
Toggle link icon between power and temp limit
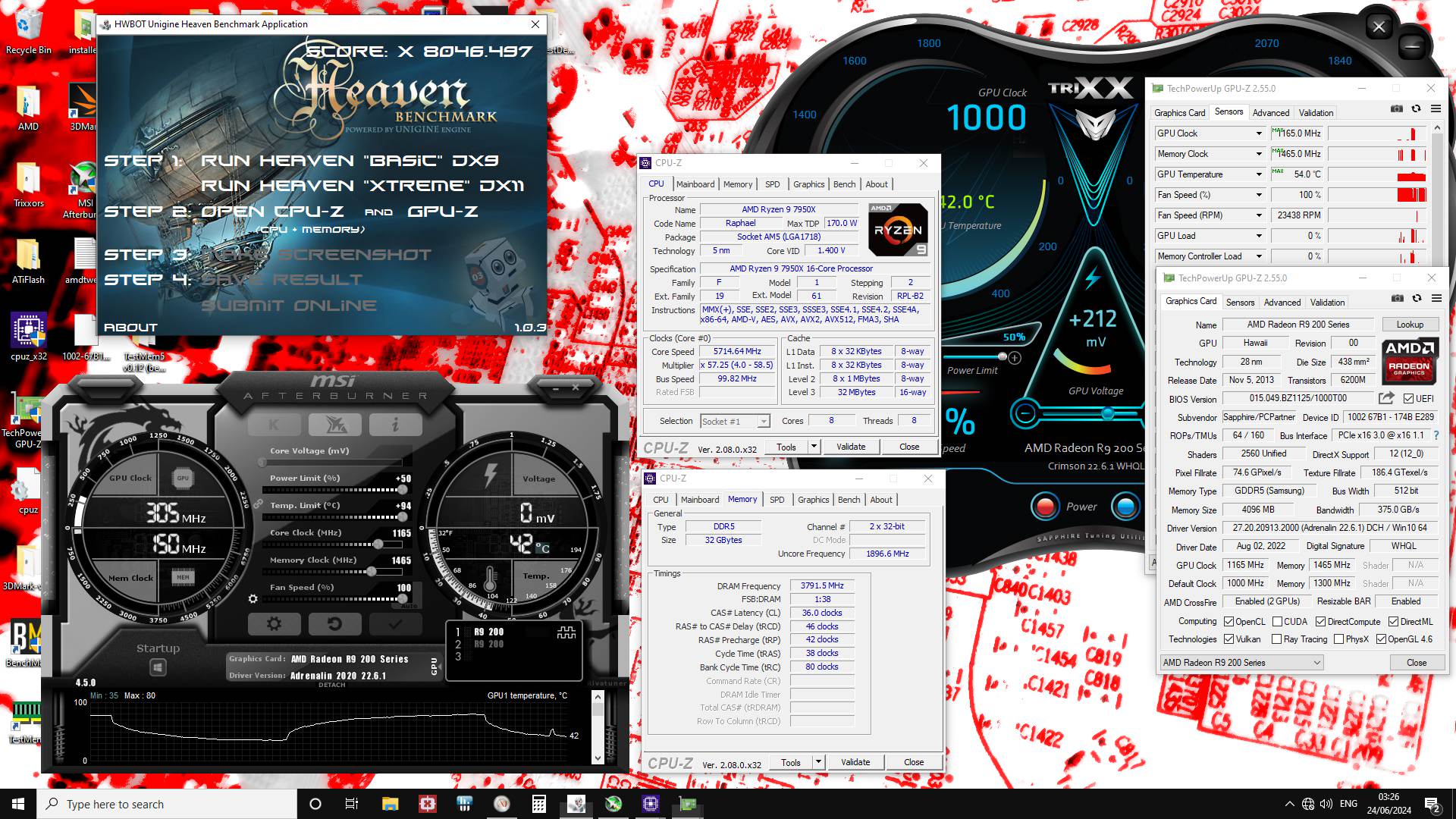click(x=258, y=504)
